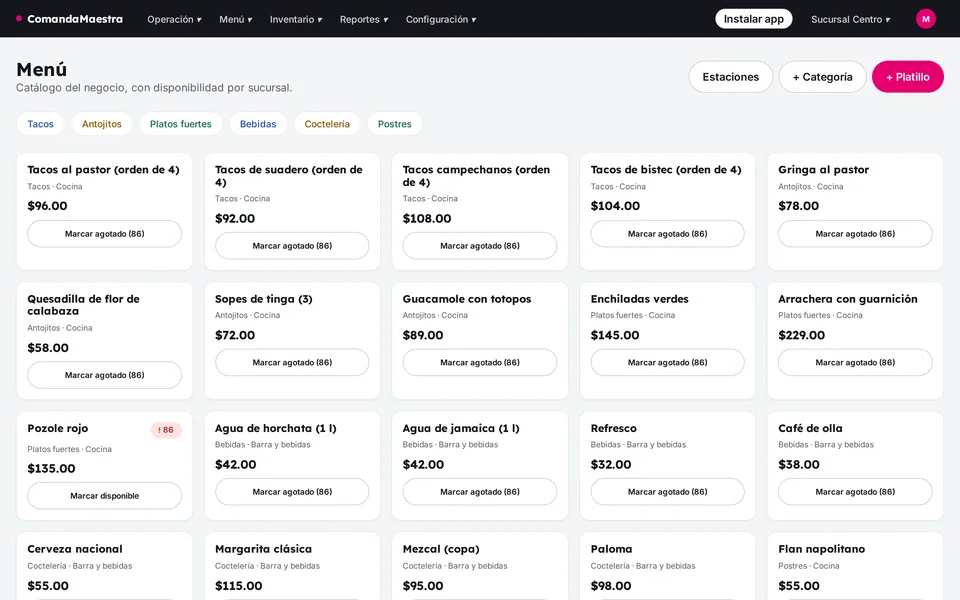
Task: Click the Guacamole con totopos title
Action: [x=467, y=299]
